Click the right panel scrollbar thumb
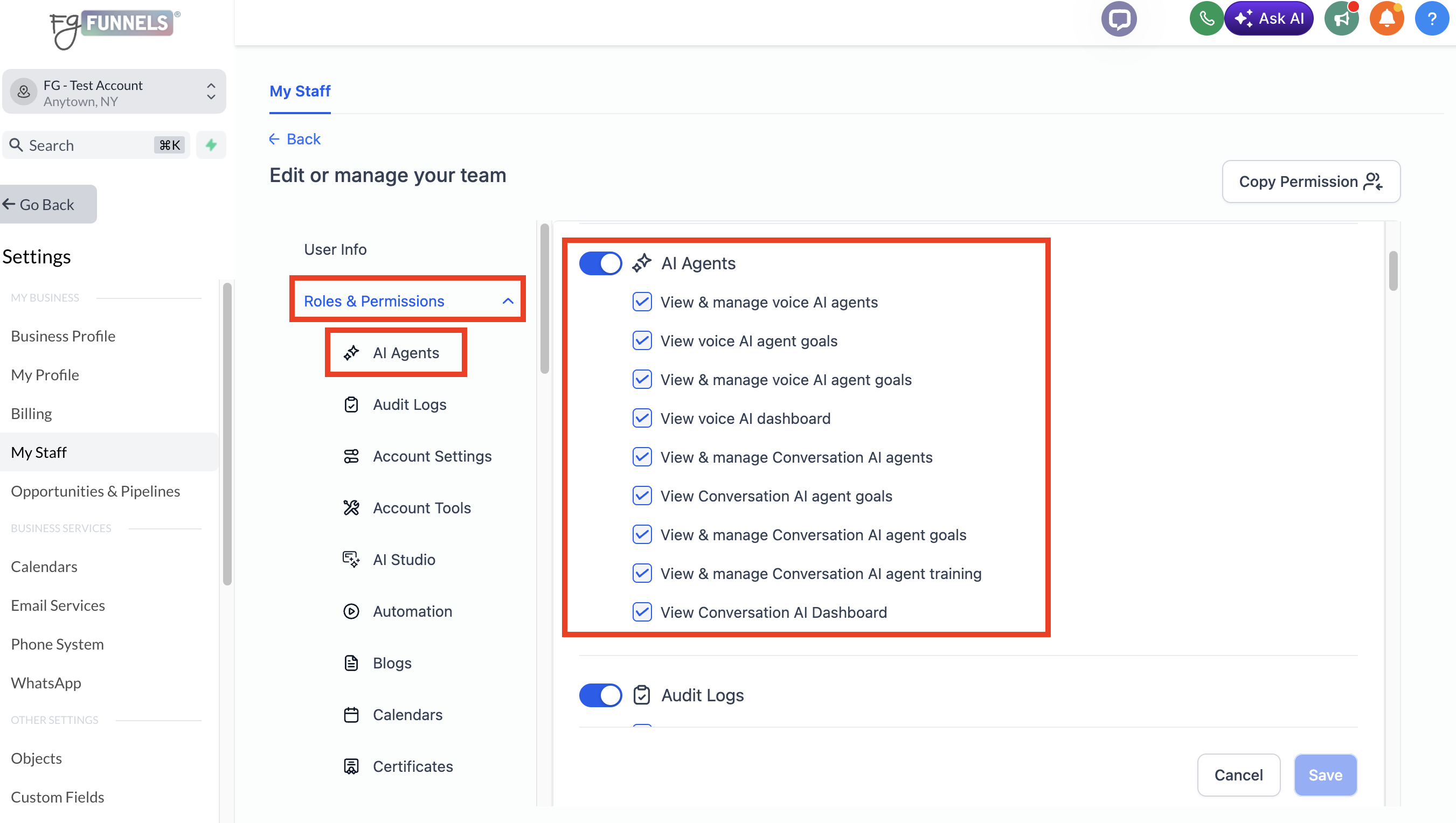 (x=1392, y=271)
